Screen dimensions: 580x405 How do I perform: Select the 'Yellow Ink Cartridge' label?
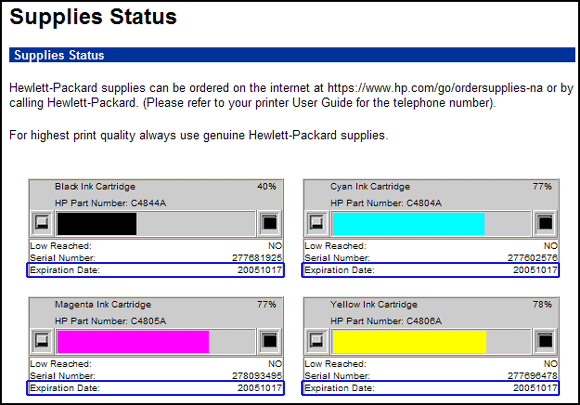[374, 304]
